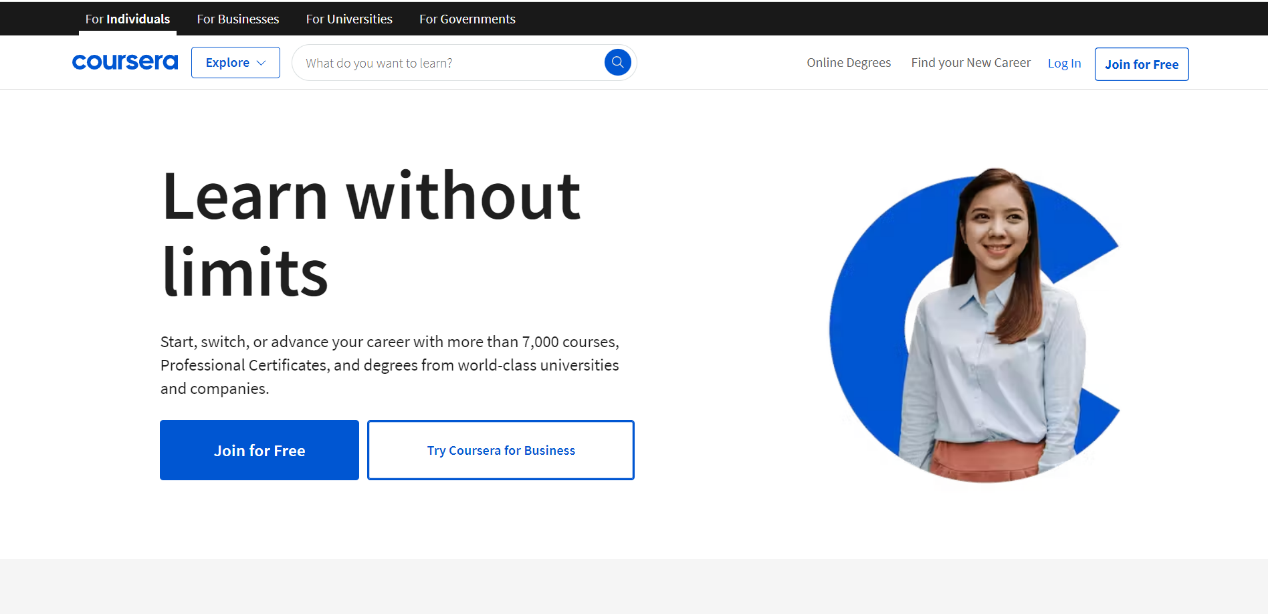Switch to the For Businesses tab
This screenshot has height=614, width=1268.
237,18
